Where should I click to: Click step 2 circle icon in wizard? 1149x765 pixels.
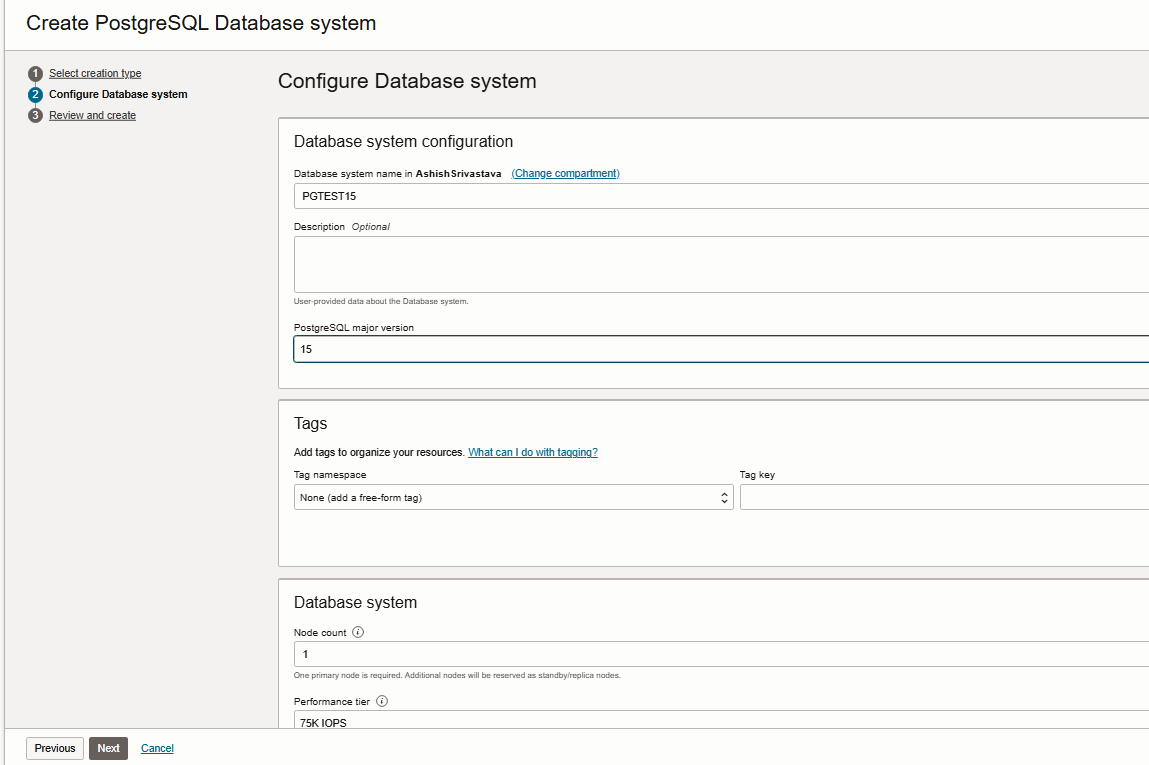pos(36,95)
